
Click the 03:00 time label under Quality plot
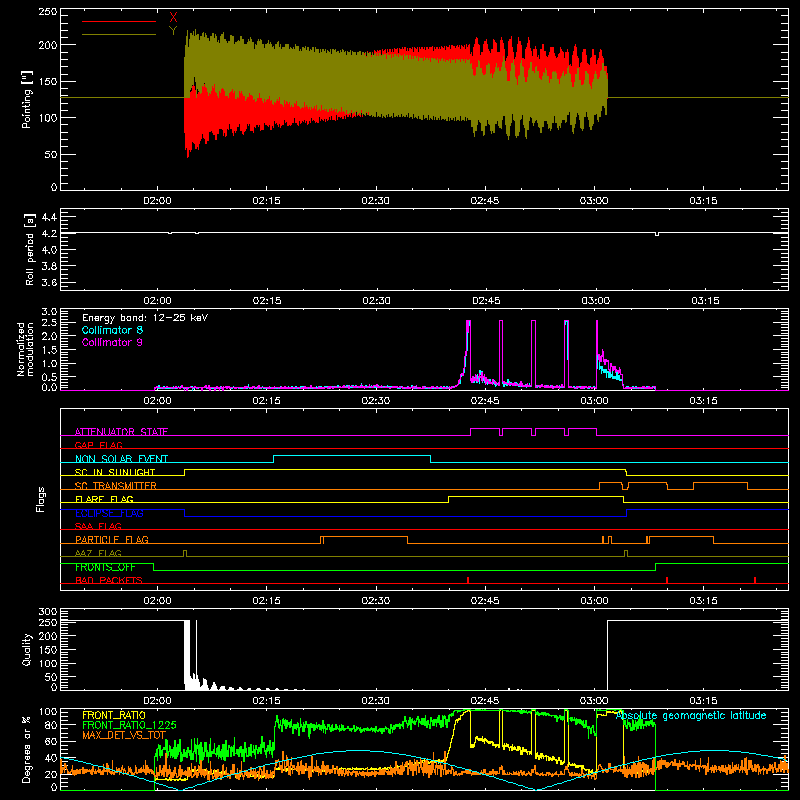click(x=594, y=701)
